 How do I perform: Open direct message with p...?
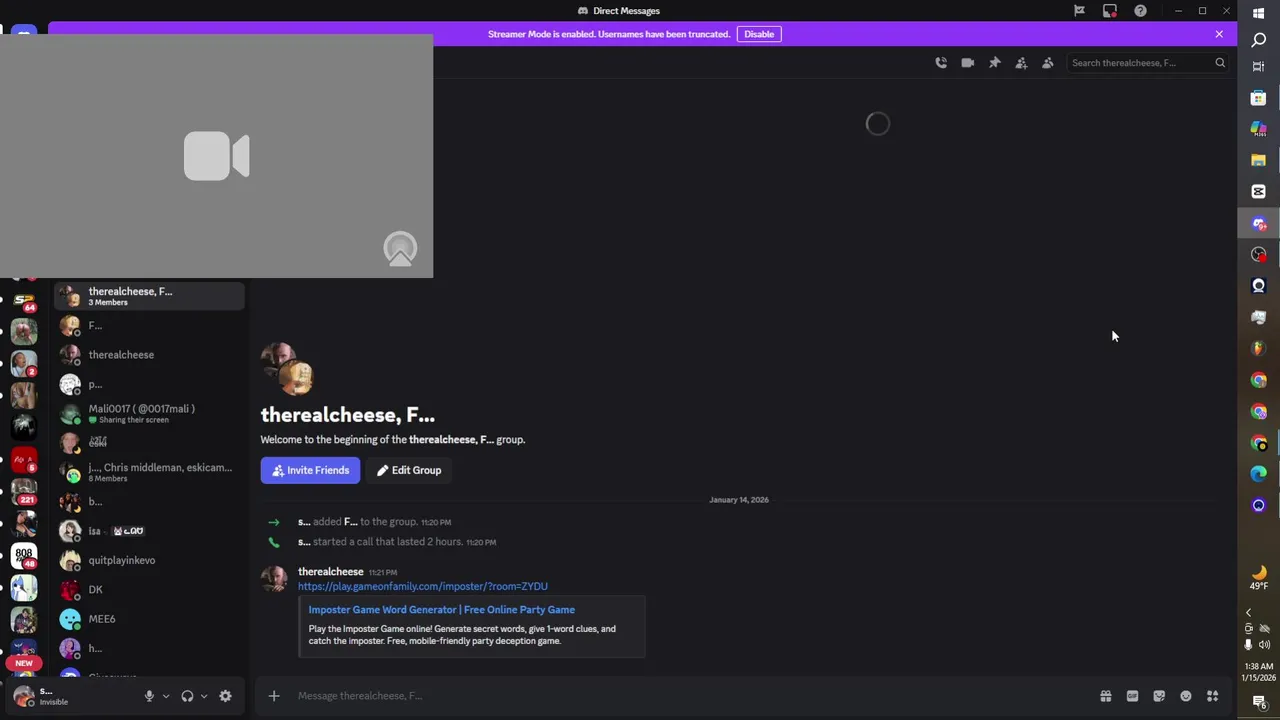pyautogui.click(x=149, y=385)
